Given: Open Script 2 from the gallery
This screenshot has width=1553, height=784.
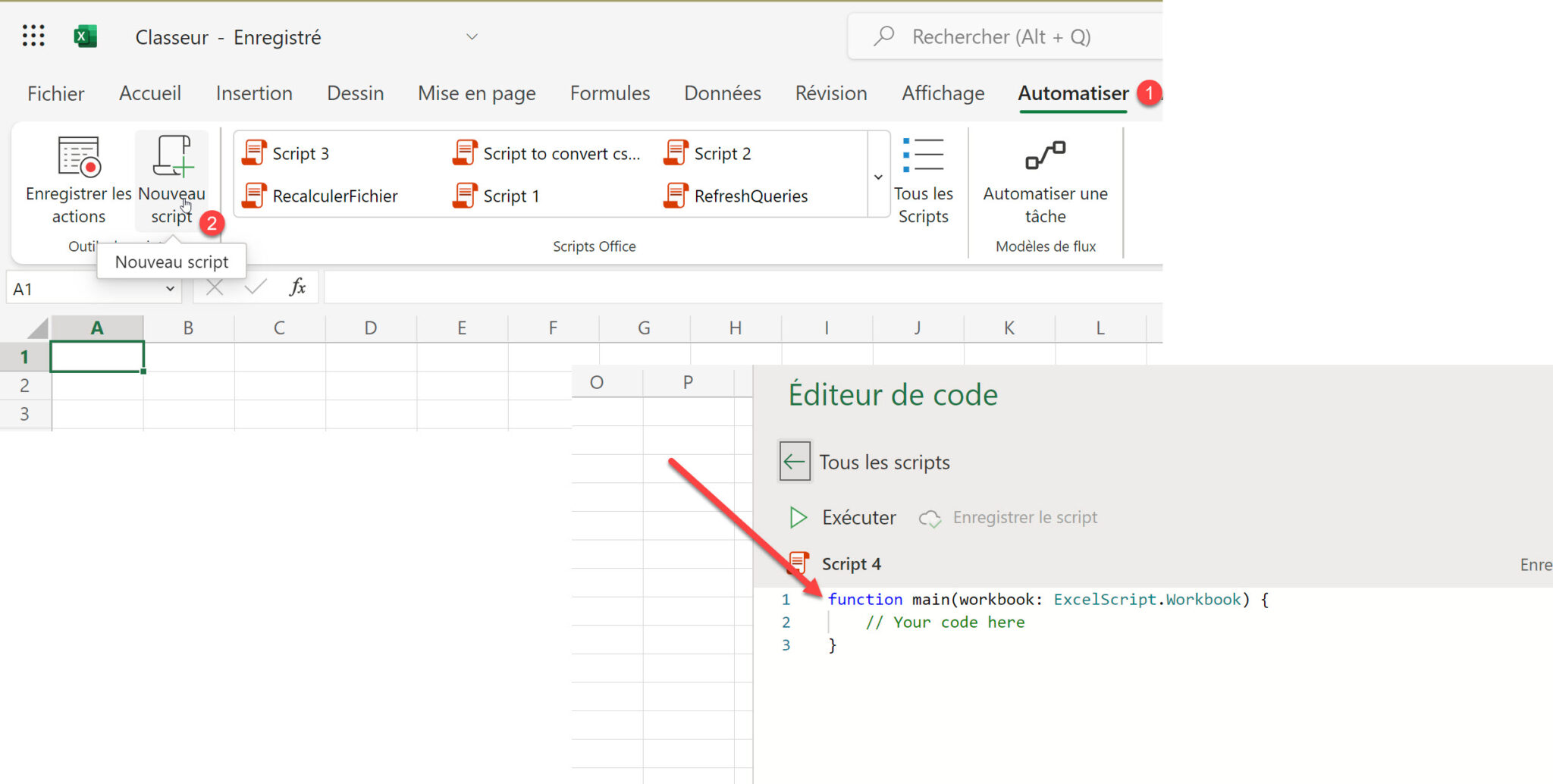Looking at the screenshot, I should 723,152.
